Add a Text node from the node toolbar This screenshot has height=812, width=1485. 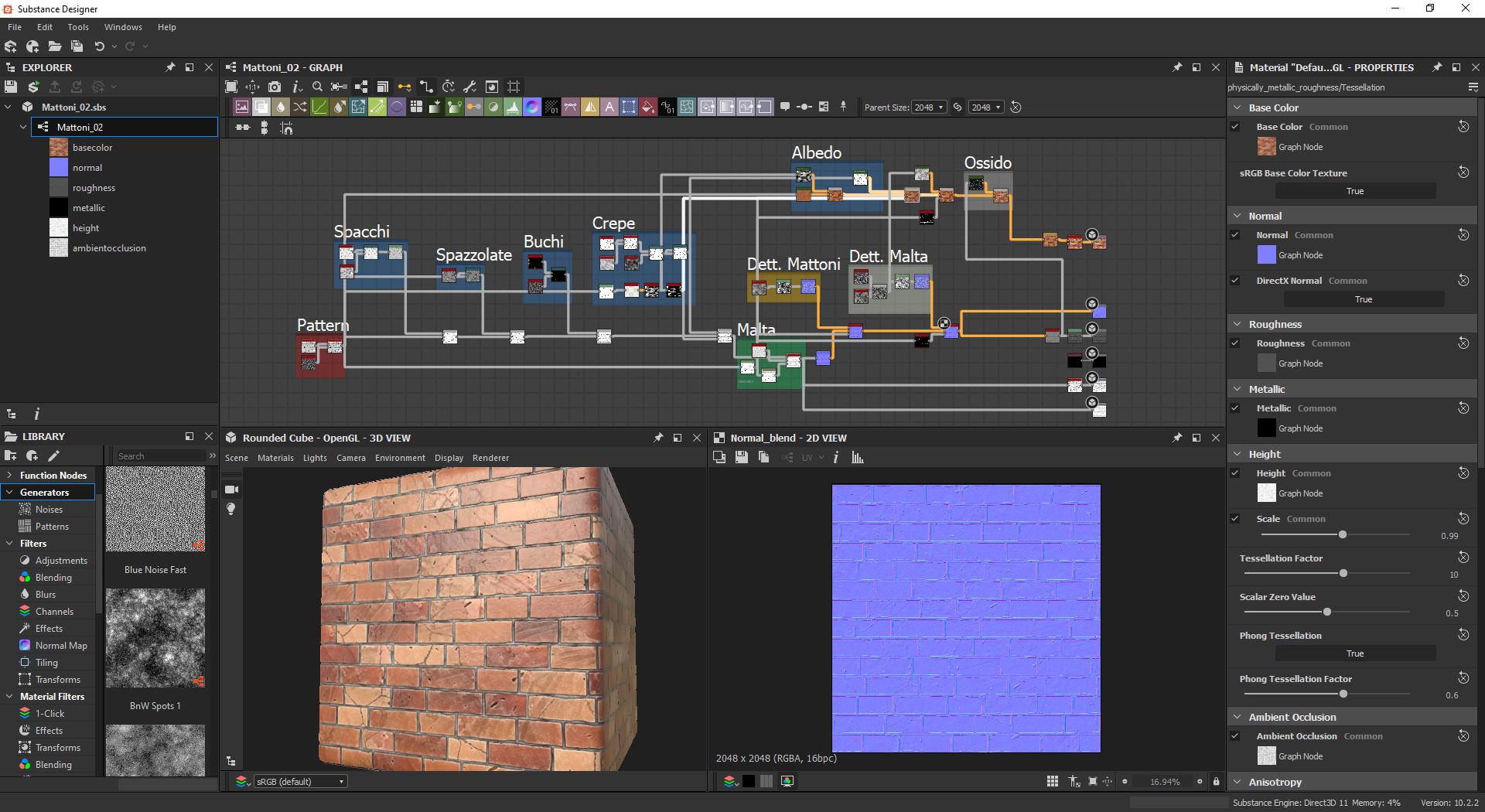pyautogui.click(x=609, y=107)
